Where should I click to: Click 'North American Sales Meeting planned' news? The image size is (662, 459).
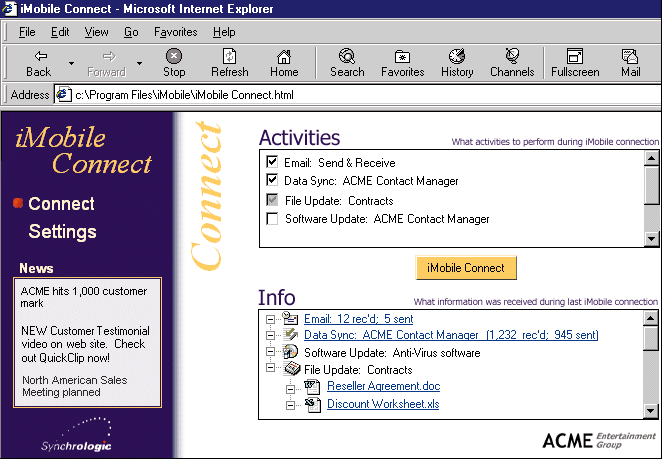(x=74, y=386)
